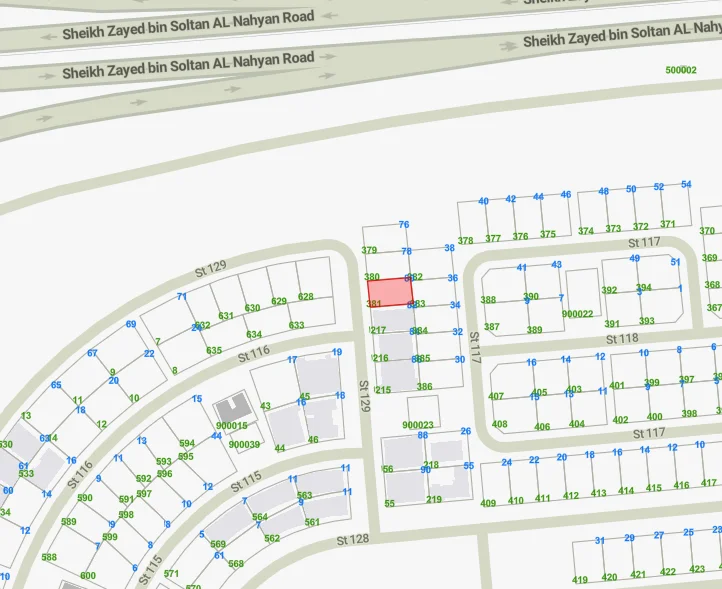Viewport: 722px width, 589px height.
Task: Select plot 900039
Action: pyautogui.click(x=244, y=445)
